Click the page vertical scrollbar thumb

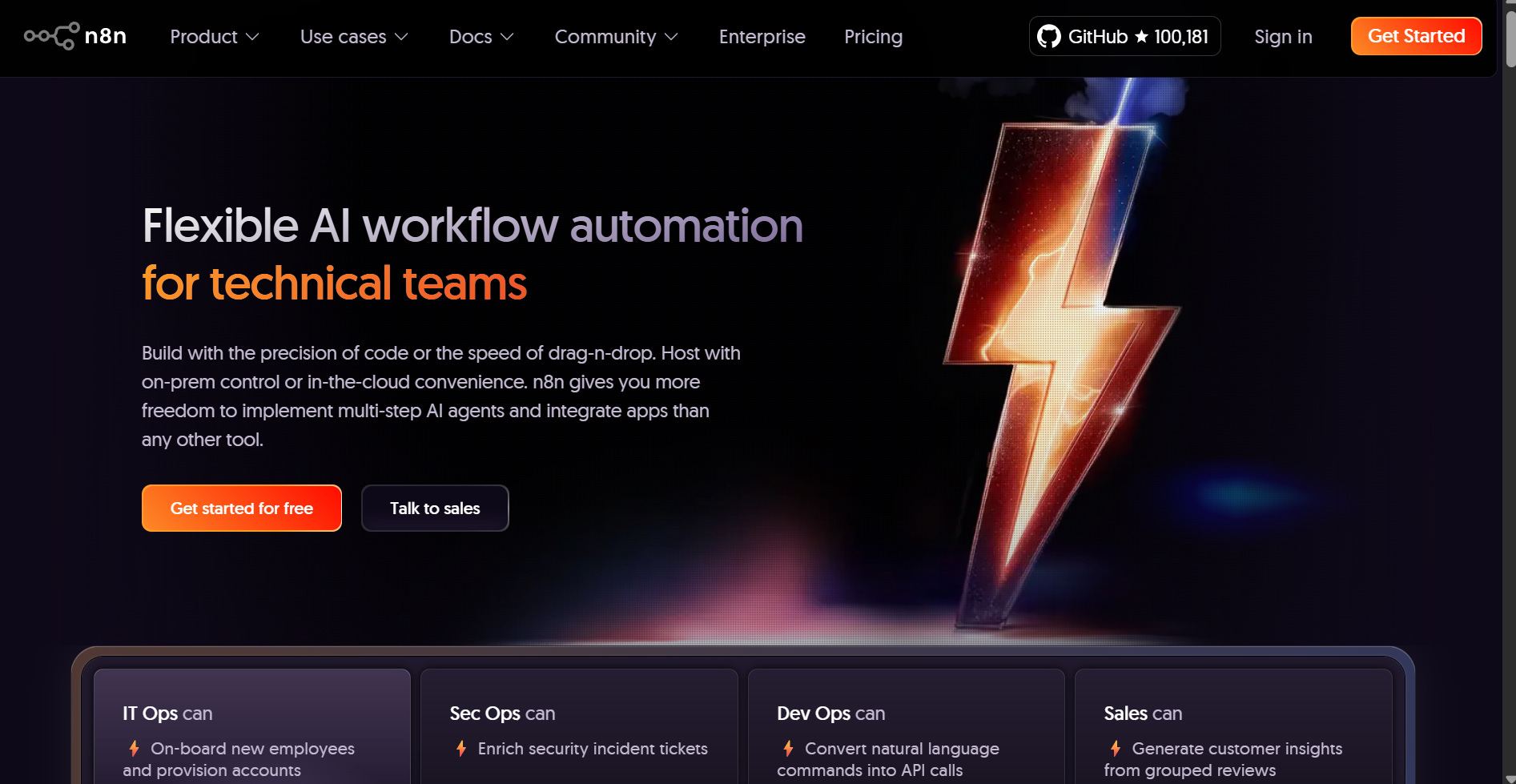(1510, 38)
